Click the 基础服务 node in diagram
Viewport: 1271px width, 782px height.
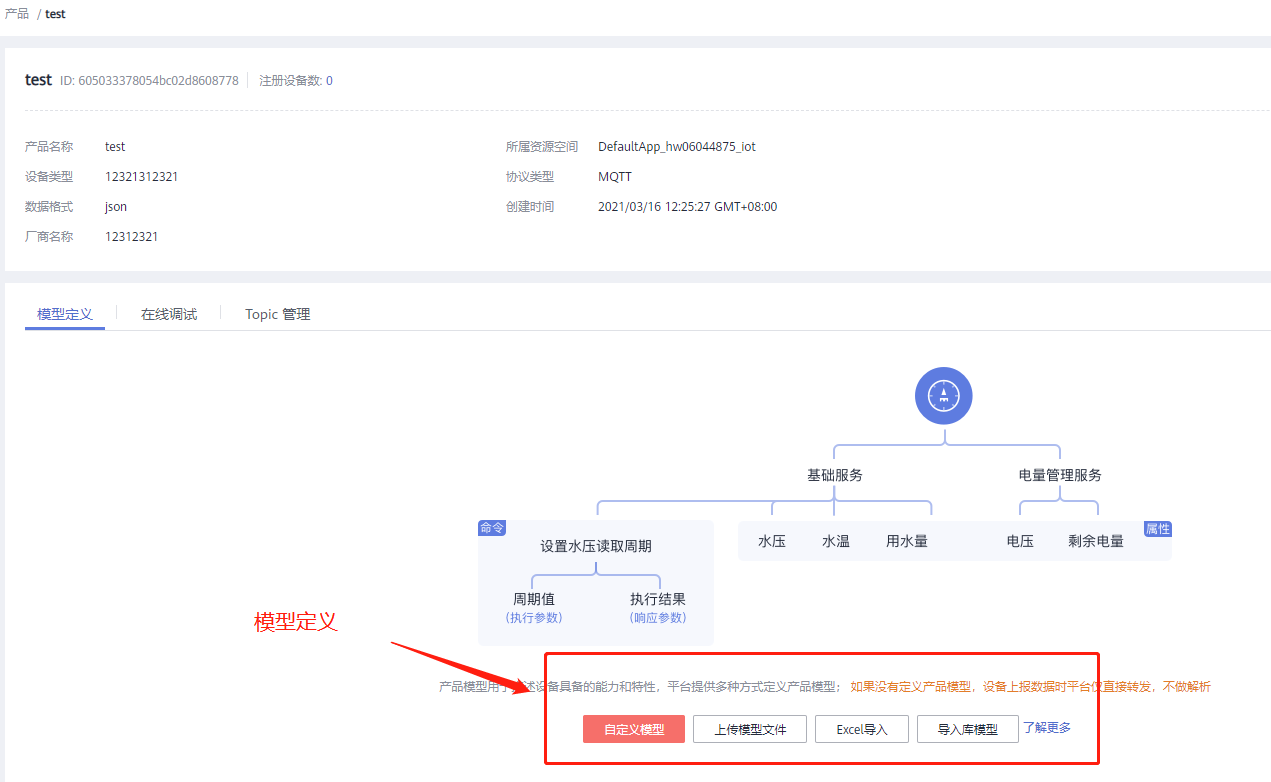point(834,475)
